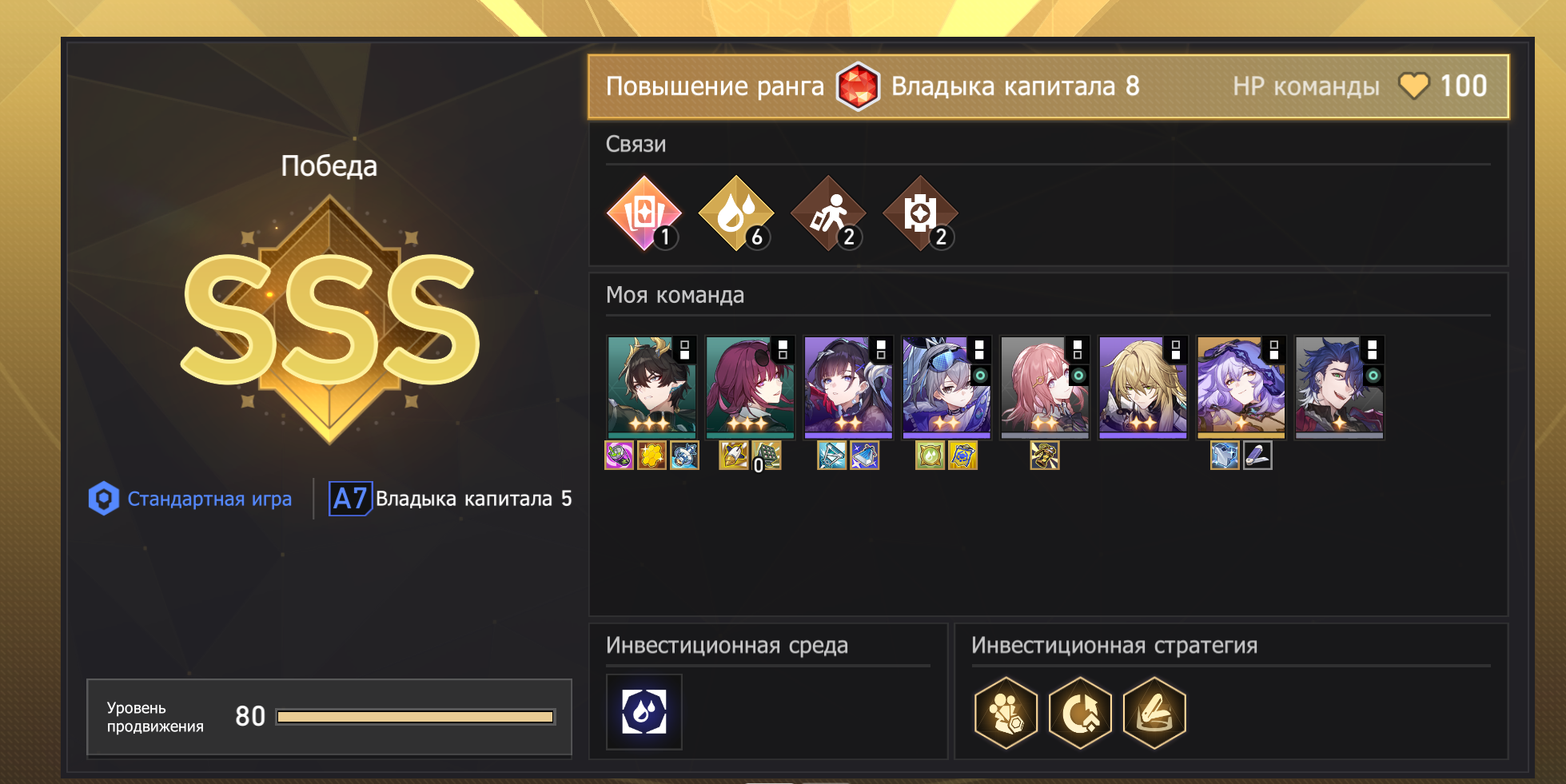Click the red gem rank icon
This screenshot has width=1566, height=784.
[858, 86]
